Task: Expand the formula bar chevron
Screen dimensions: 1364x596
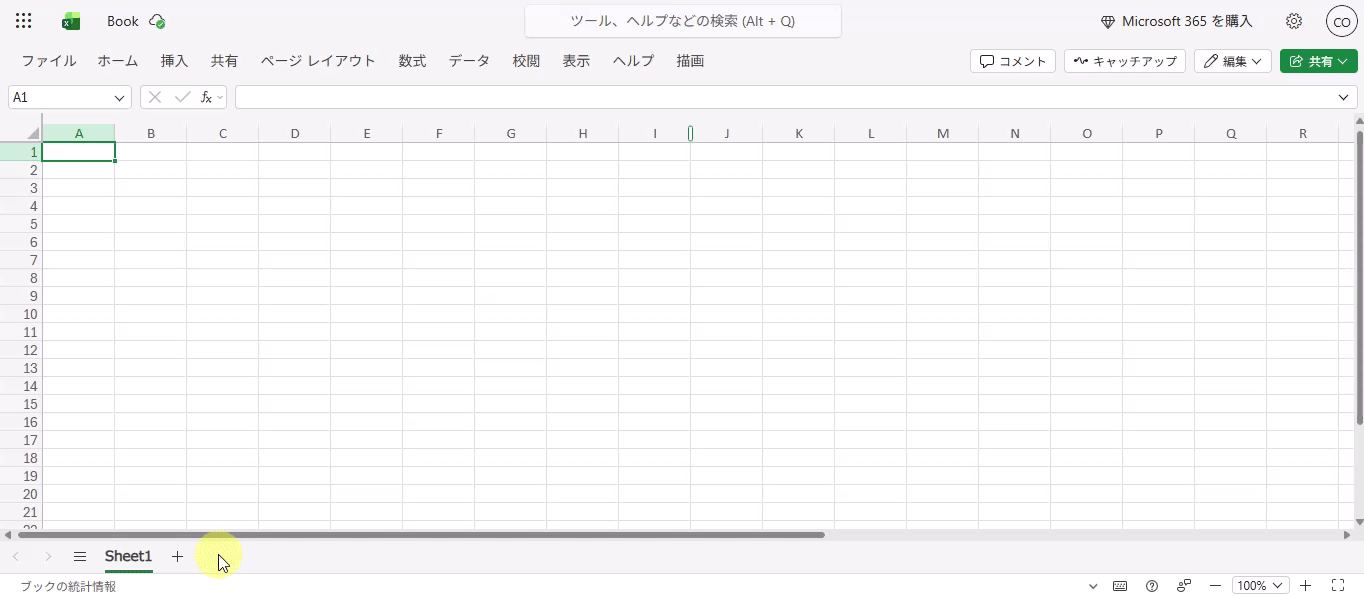Action: pos(1344,97)
